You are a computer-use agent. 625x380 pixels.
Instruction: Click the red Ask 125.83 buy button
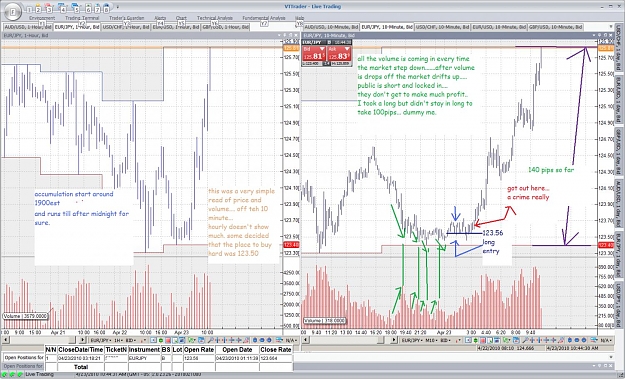click(339, 53)
